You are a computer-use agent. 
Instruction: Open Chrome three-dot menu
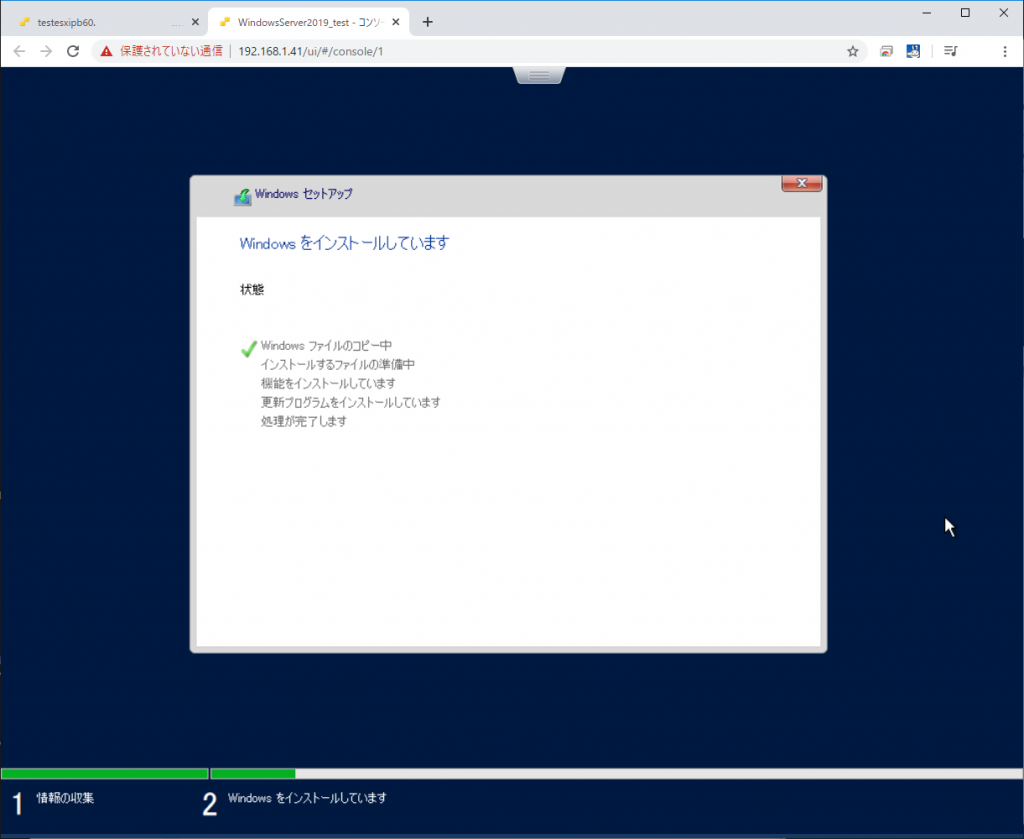pos(1004,51)
